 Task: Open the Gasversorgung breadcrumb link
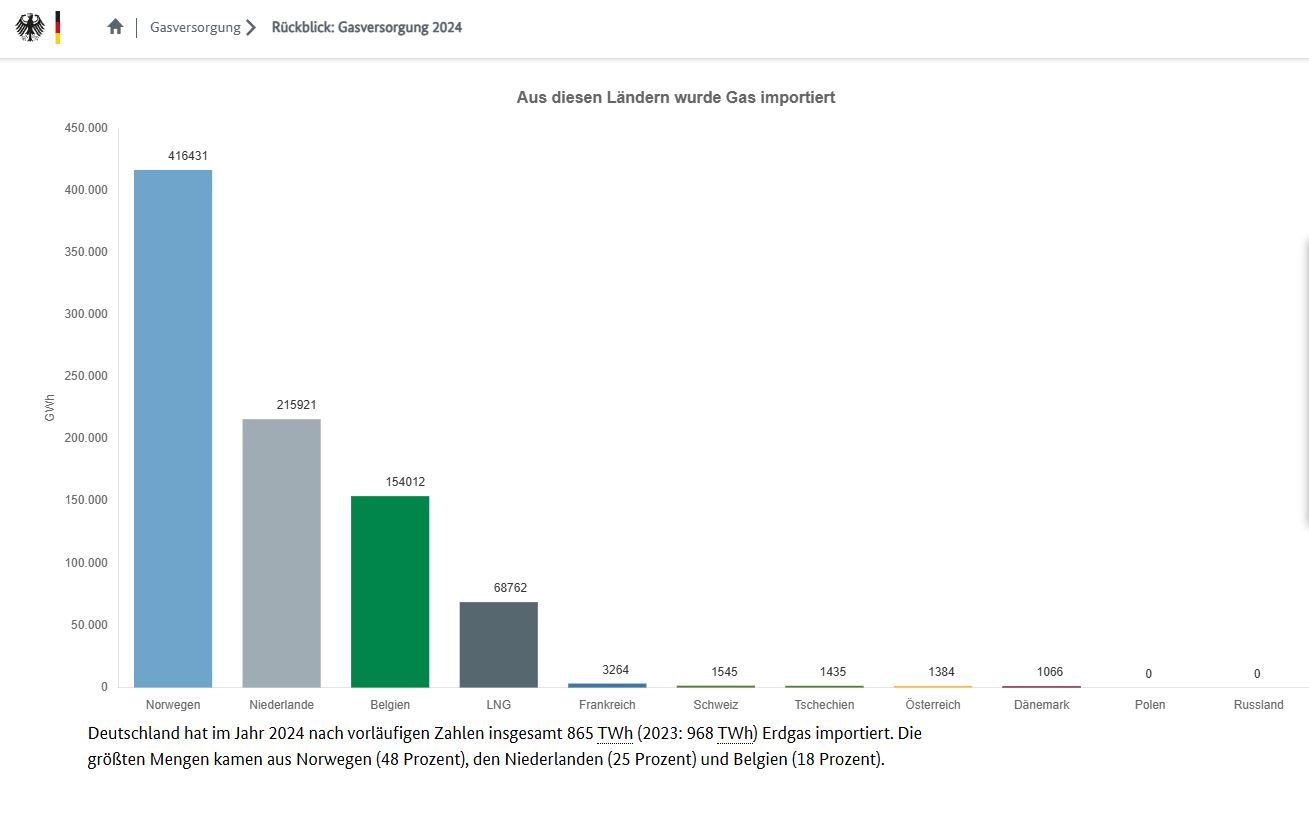coord(195,27)
